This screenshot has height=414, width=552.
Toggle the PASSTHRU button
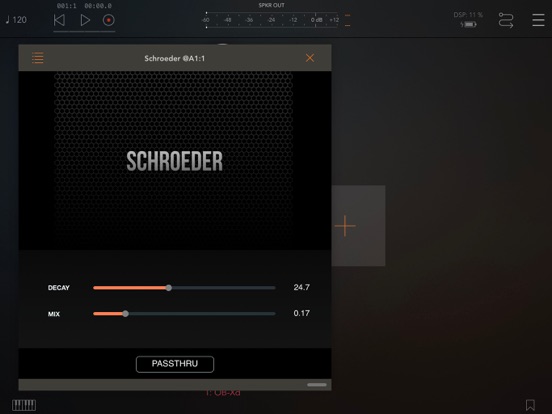175,364
